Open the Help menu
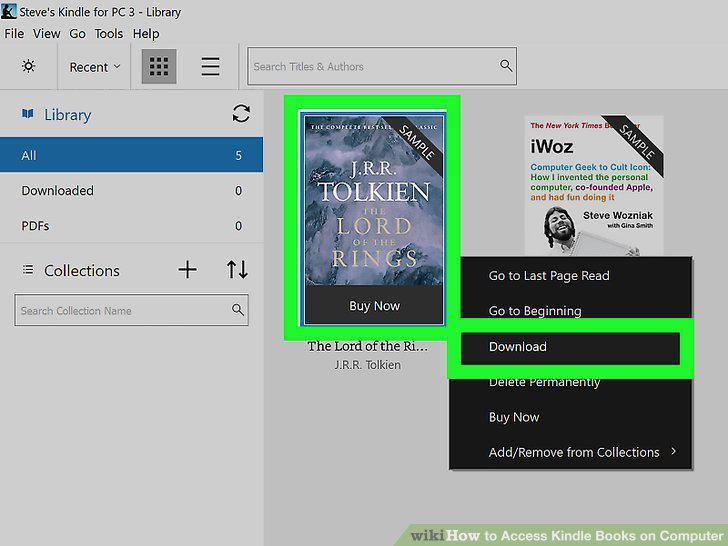 coord(146,34)
